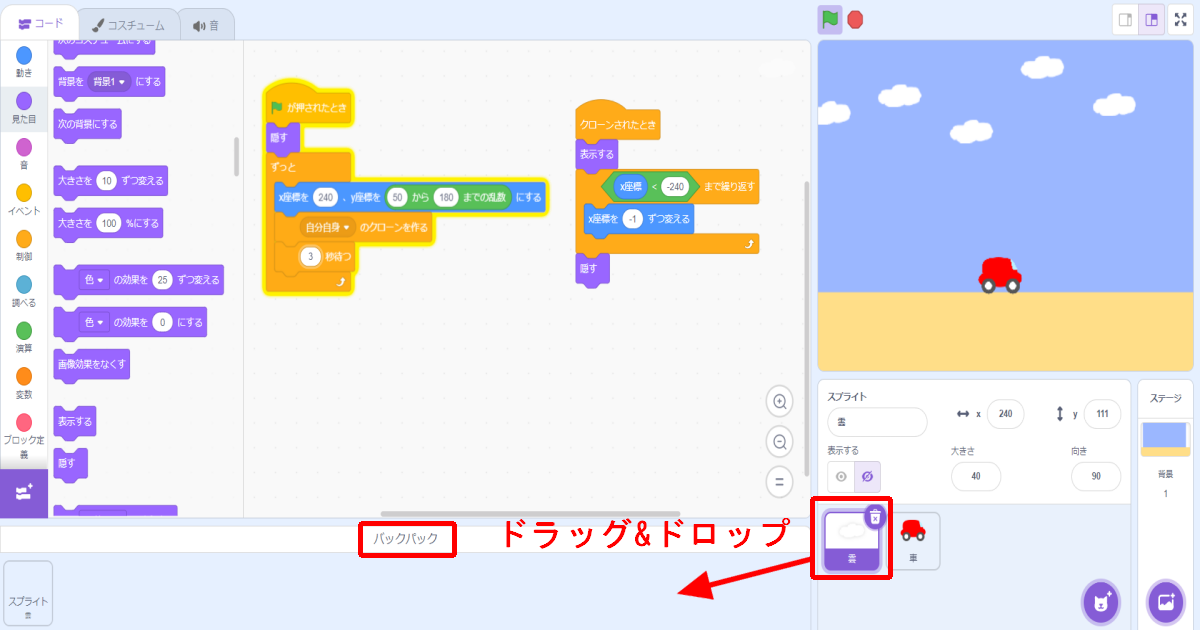Select the Operators (演算) block category
Screen dimensions: 1200x630
[24, 337]
